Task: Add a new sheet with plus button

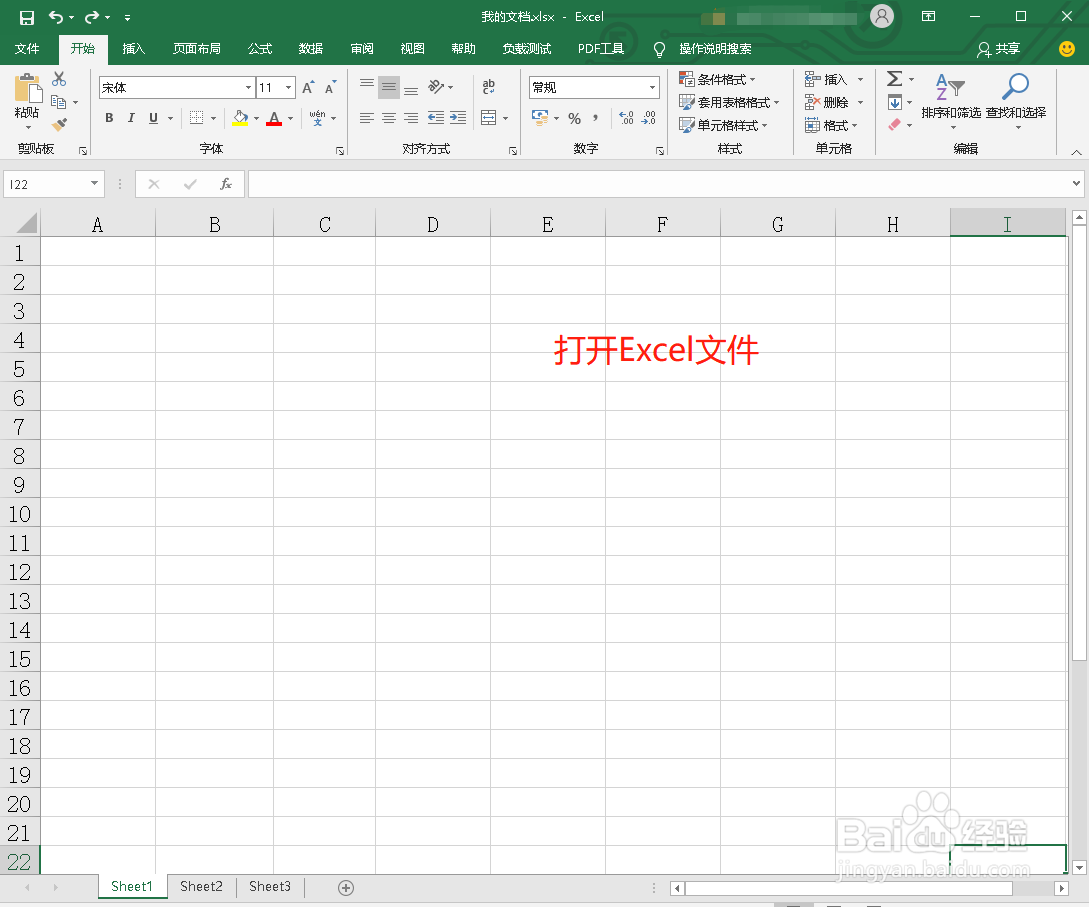Action: (x=346, y=888)
